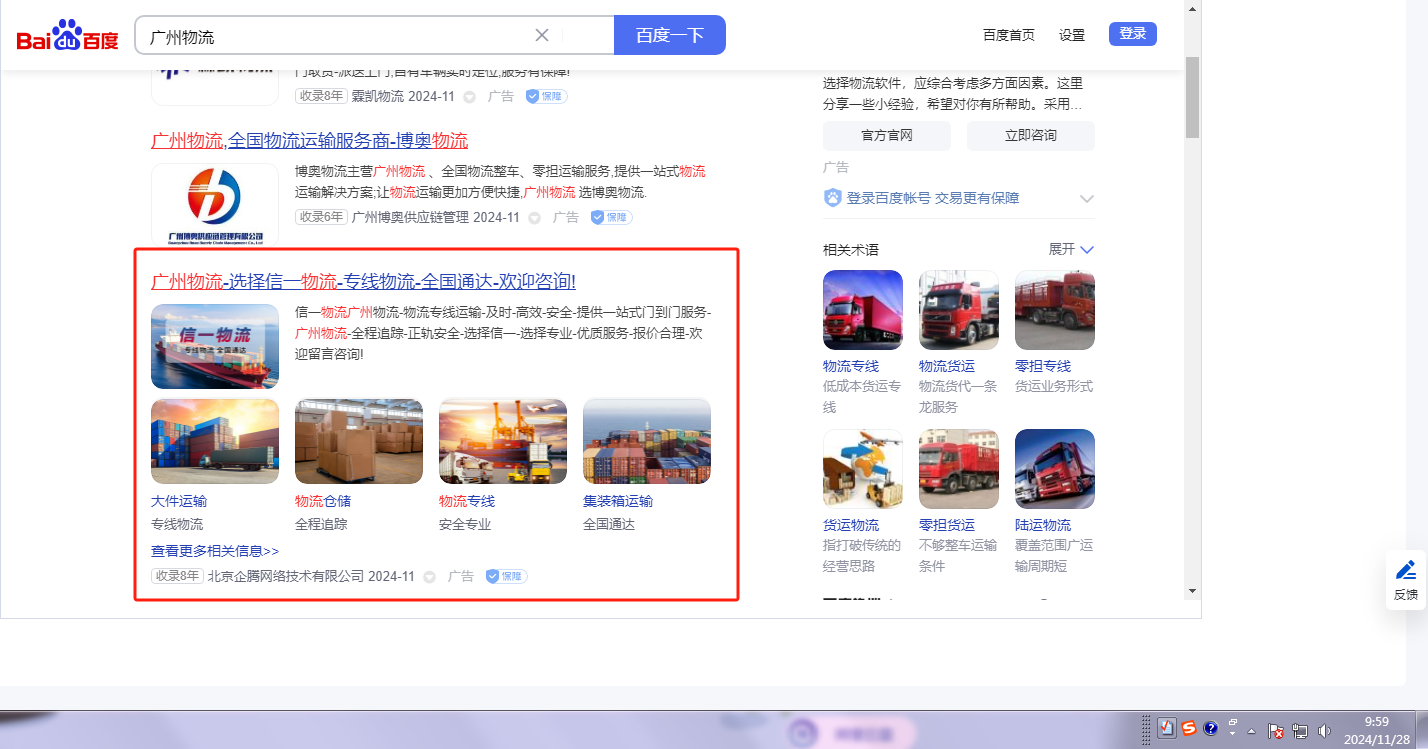Click the 收录6年 tag of 广州博奥供应链管理
This screenshot has height=749, width=1428.
(321, 217)
